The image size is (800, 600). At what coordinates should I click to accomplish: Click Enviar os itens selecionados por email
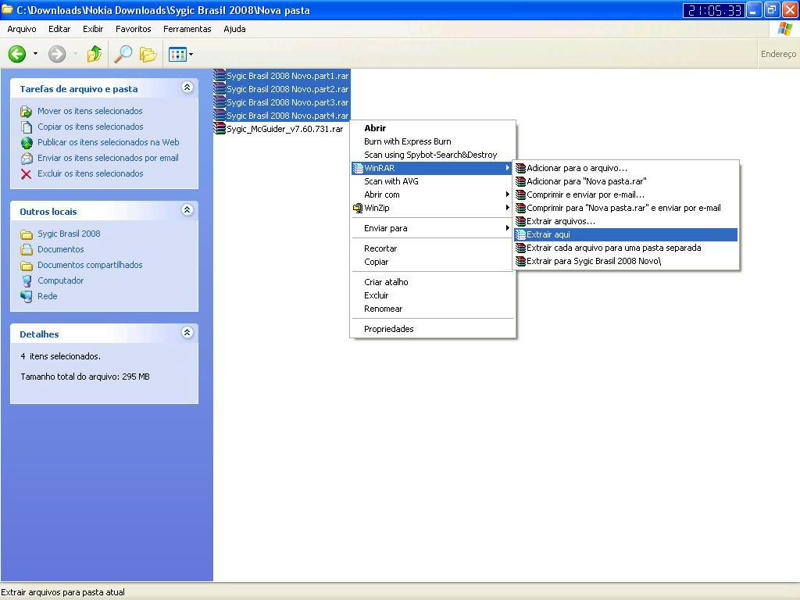click(x=108, y=158)
